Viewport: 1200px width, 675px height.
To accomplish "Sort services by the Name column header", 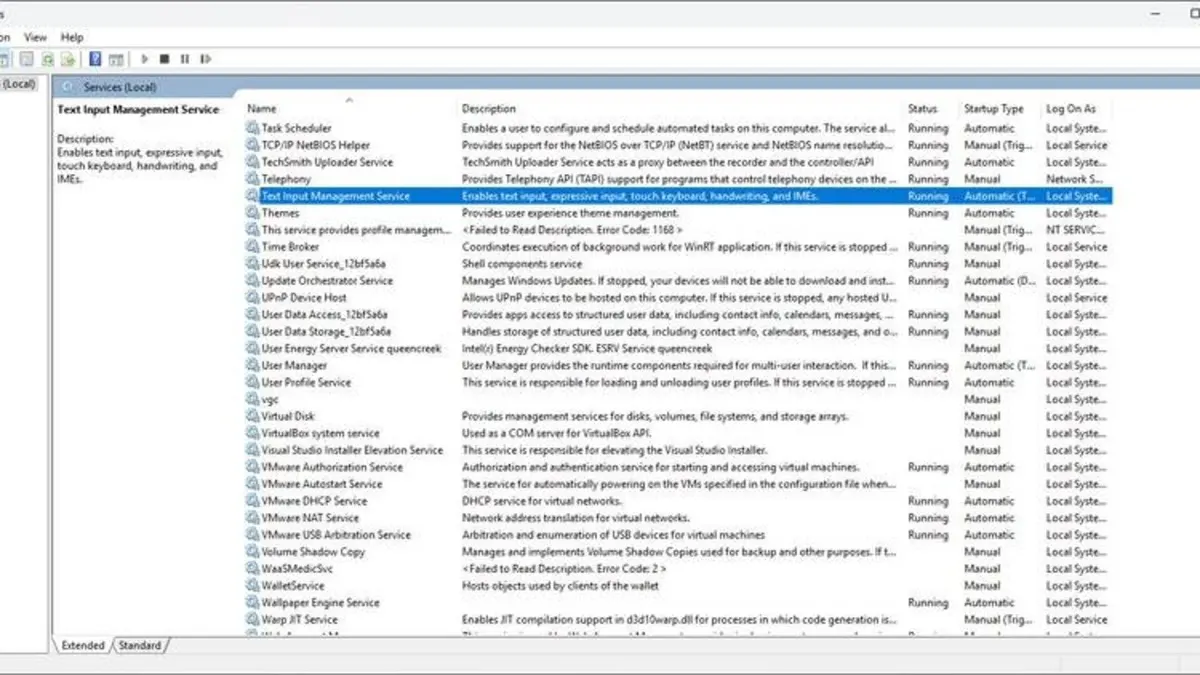I will tap(262, 109).
